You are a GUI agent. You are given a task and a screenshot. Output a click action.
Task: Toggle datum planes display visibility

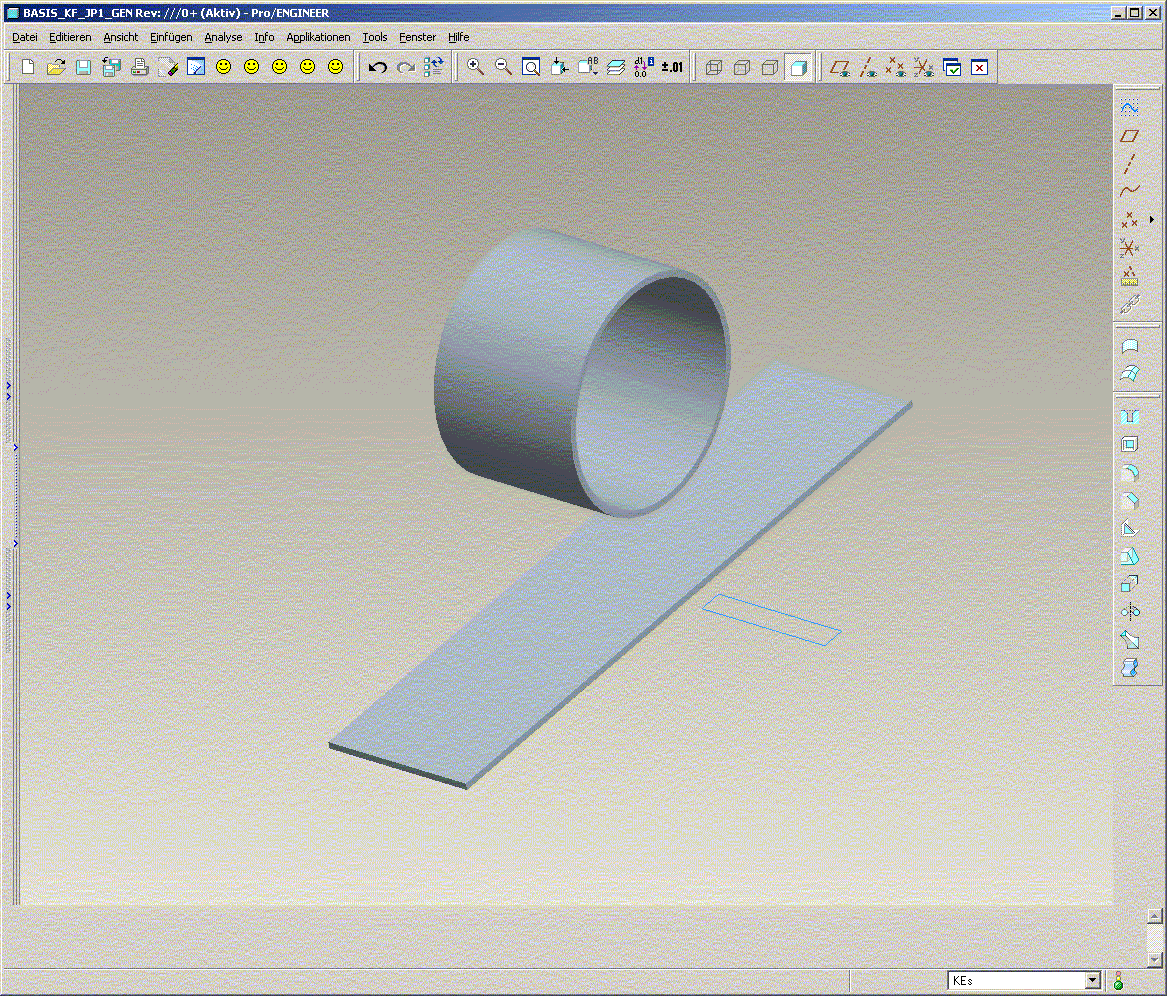[x=841, y=67]
